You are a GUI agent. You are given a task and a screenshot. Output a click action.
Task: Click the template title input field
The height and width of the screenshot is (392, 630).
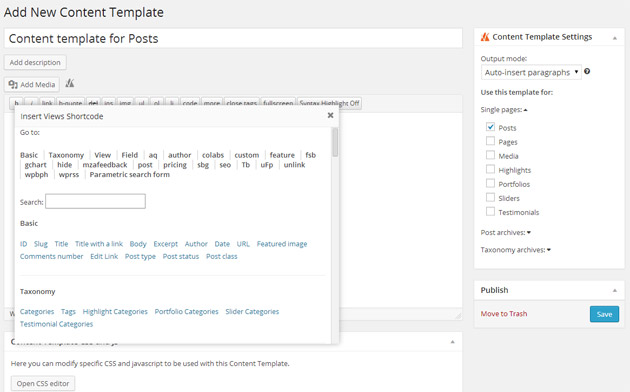(x=233, y=39)
